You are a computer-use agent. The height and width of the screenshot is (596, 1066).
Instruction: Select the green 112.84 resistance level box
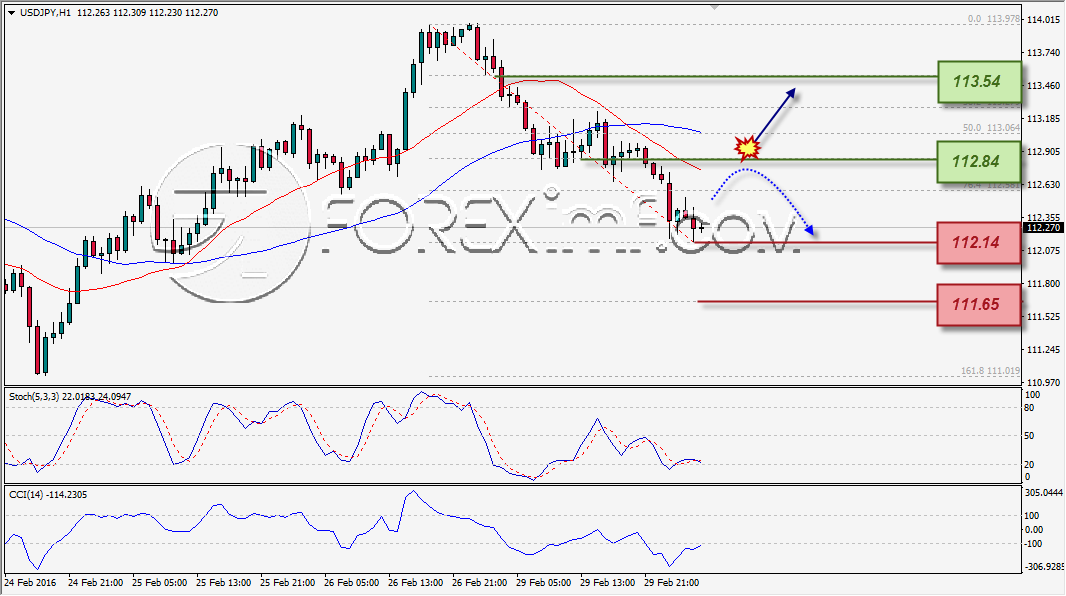(x=979, y=162)
